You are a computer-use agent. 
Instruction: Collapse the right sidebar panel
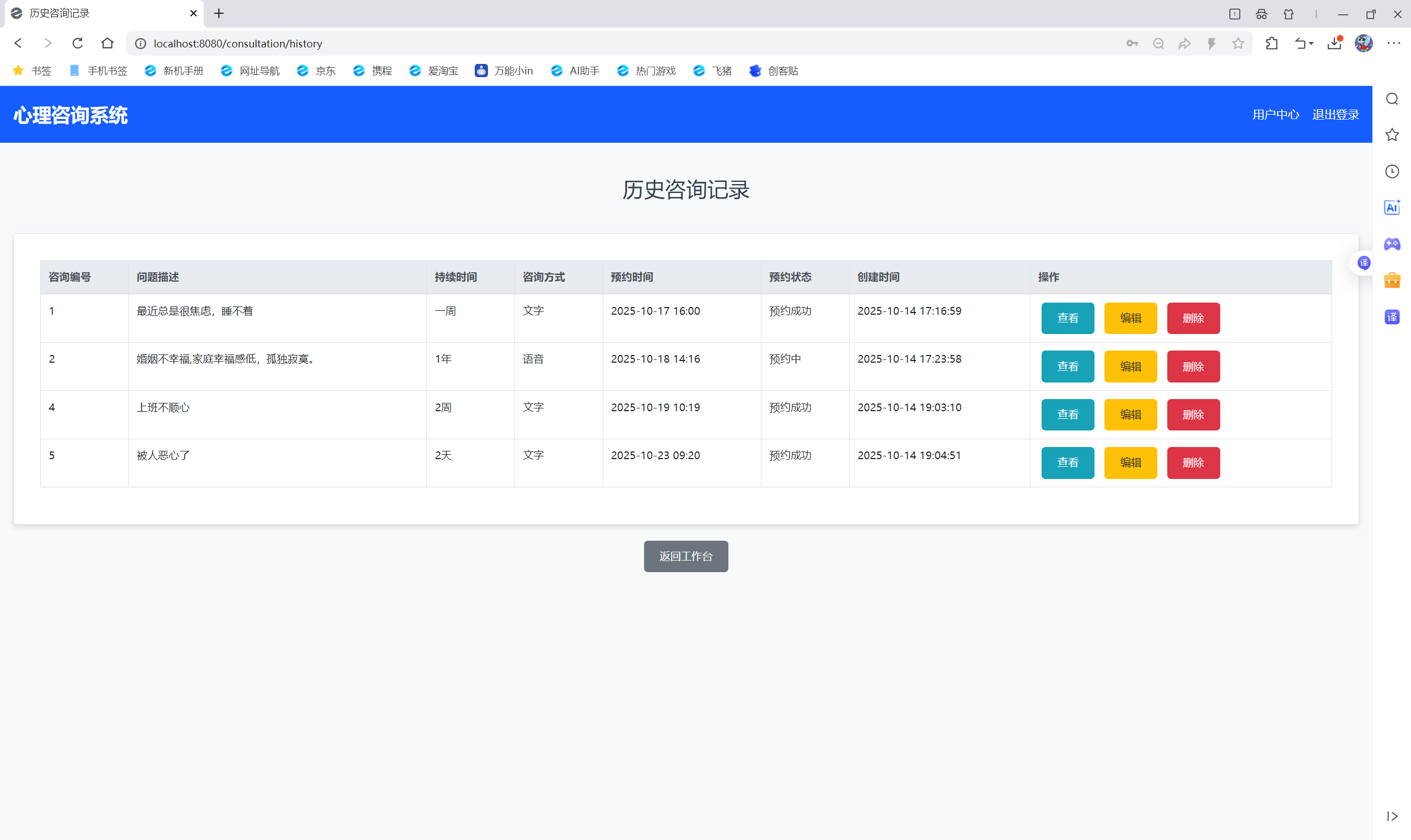1392,816
